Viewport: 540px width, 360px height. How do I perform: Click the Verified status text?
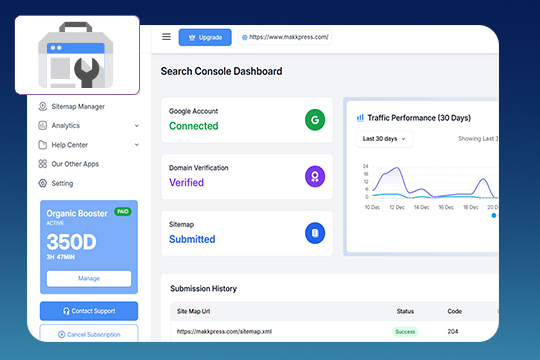[186, 183]
